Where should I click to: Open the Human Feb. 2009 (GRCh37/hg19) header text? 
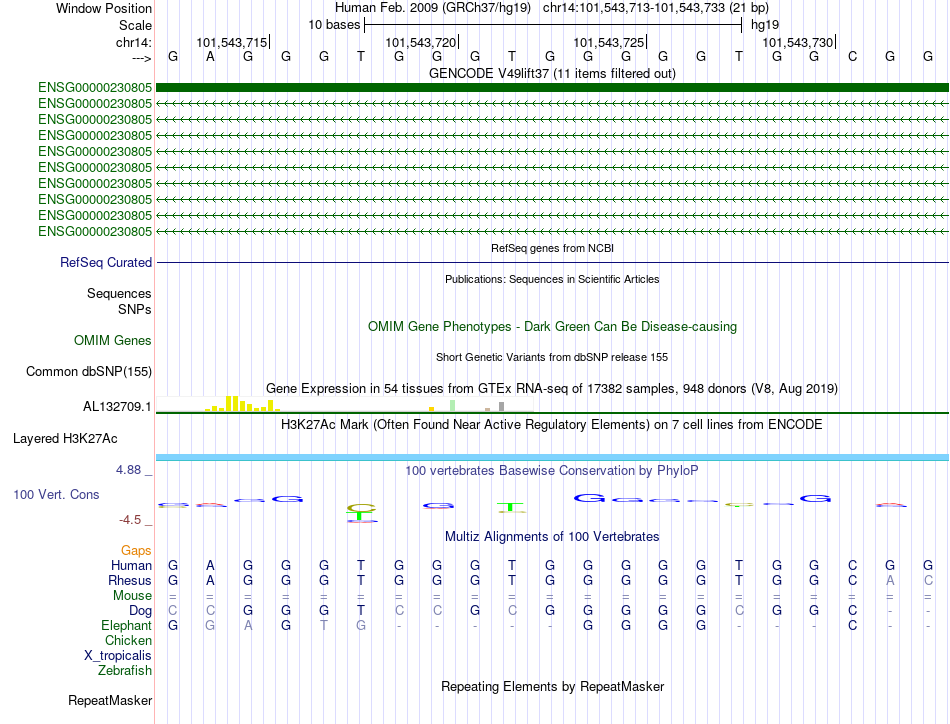pos(433,8)
